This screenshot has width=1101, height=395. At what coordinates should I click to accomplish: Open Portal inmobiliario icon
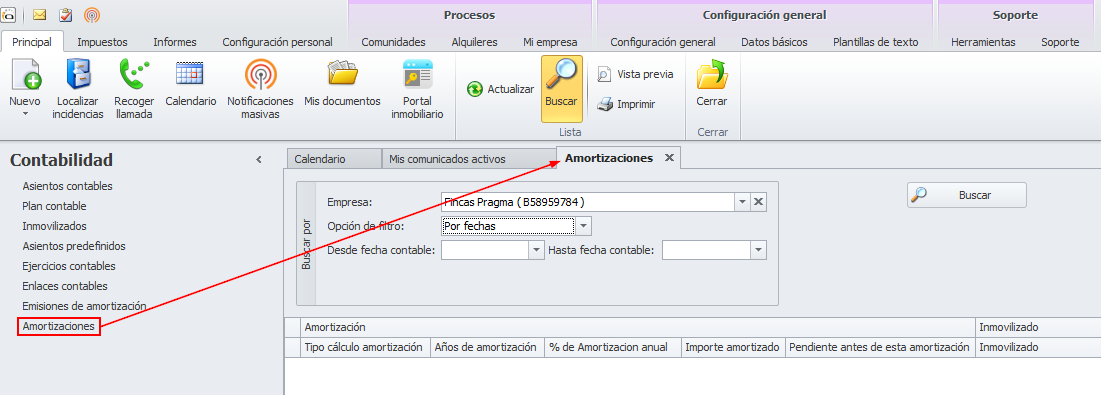pos(418,74)
